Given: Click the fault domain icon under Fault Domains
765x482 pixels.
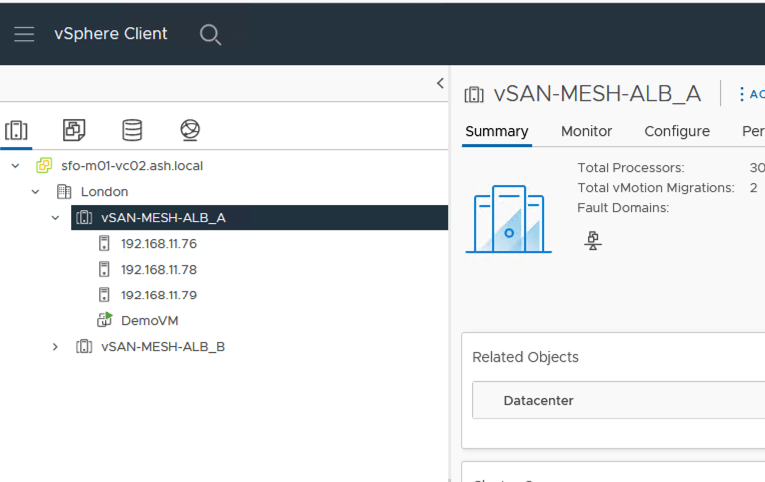Looking at the screenshot, I should tap(593, 241).
